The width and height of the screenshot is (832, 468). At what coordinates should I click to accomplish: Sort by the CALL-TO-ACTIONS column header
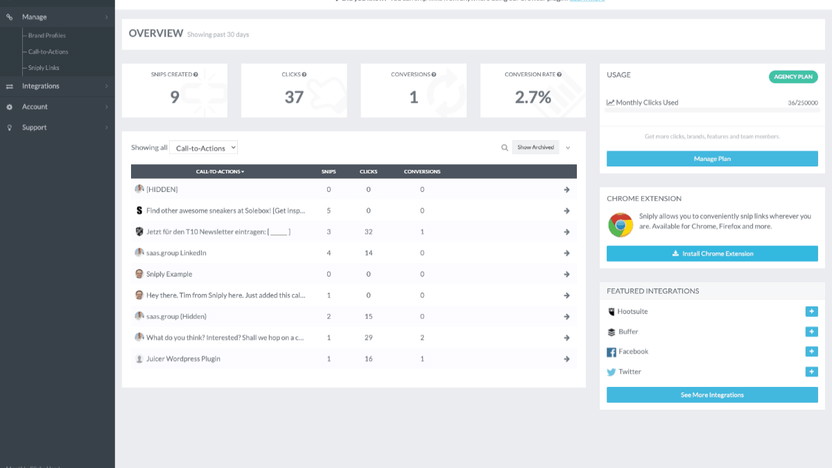pyautogui.click(x=220, y=171)
